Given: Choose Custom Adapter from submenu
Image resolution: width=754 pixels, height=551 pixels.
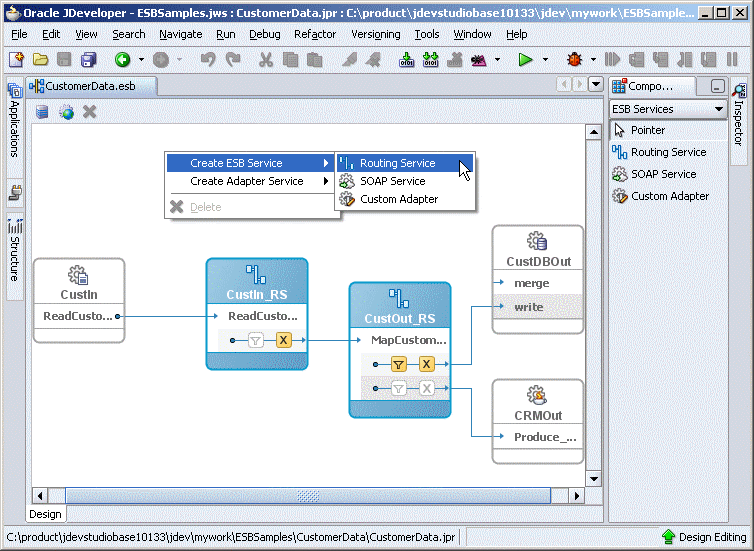Looking at the screenshot, I should pos(405,199).
